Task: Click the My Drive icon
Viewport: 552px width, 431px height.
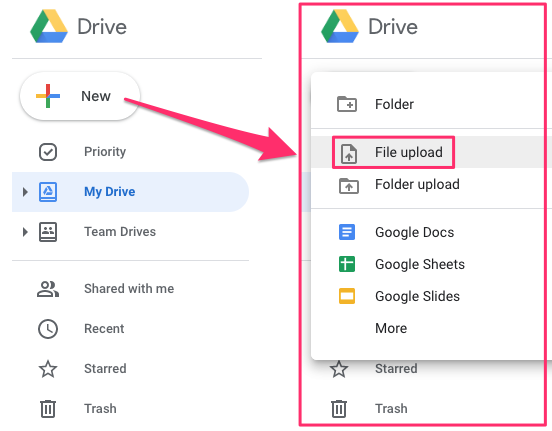Action: click(48, 192)
